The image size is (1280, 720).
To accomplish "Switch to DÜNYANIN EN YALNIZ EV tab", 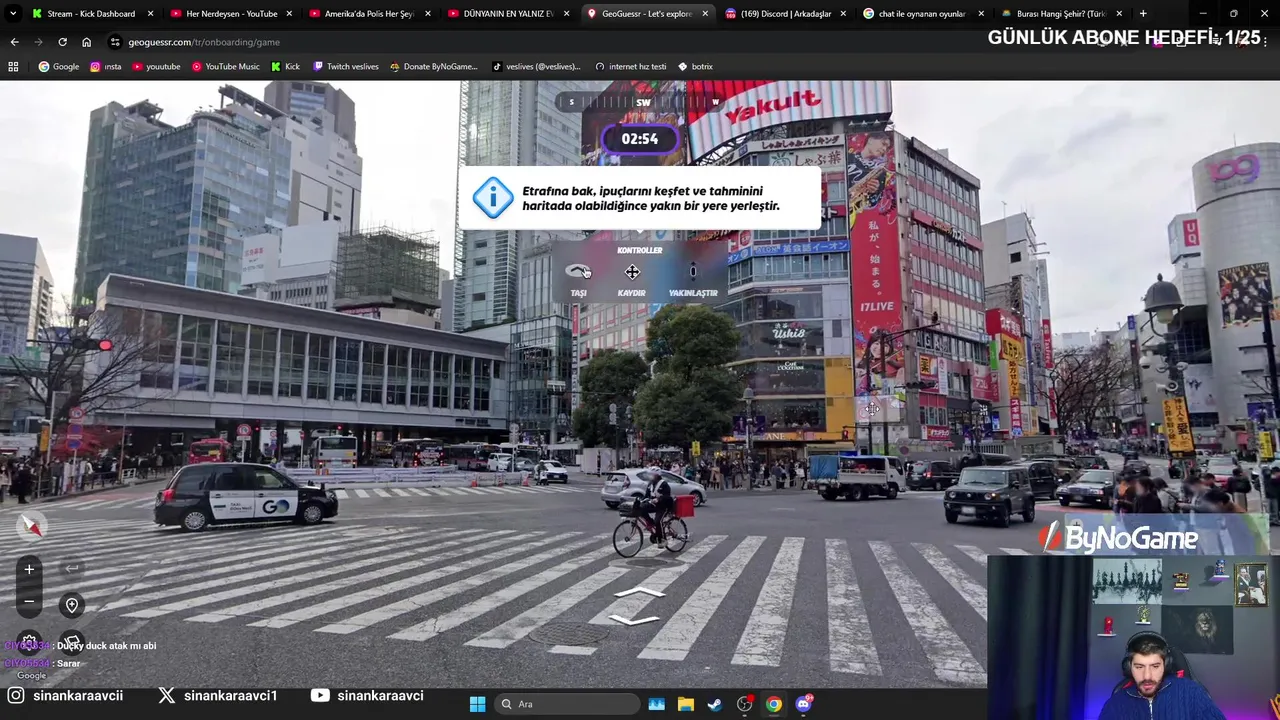I will tap(508, 14).
